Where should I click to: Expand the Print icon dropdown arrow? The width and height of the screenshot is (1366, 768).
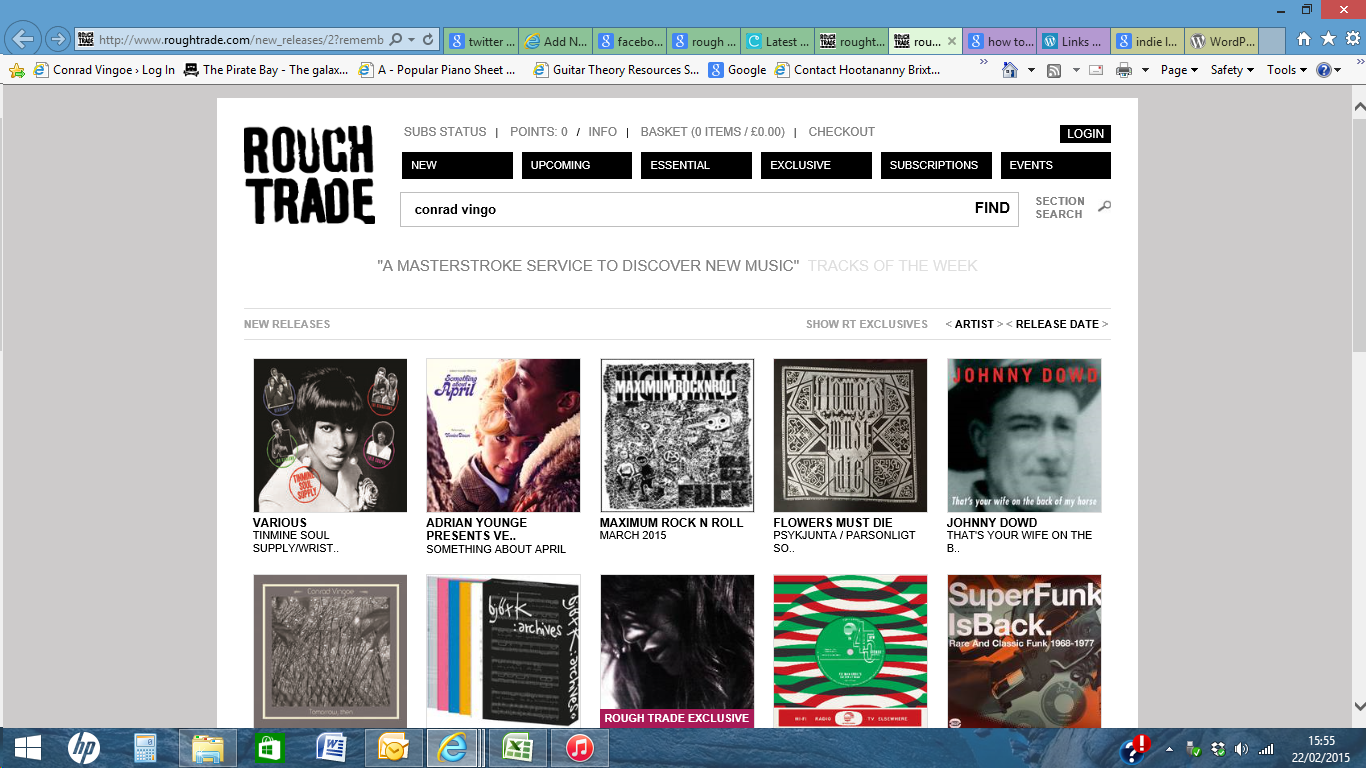coord(1144,70)
